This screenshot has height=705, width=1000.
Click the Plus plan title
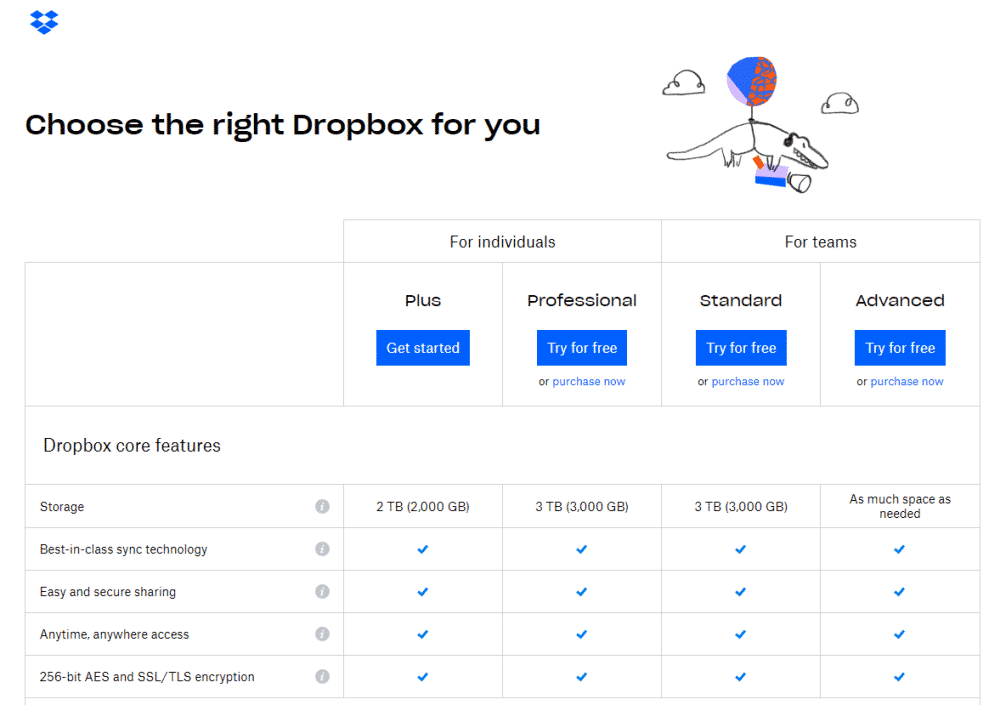[423, 301]
